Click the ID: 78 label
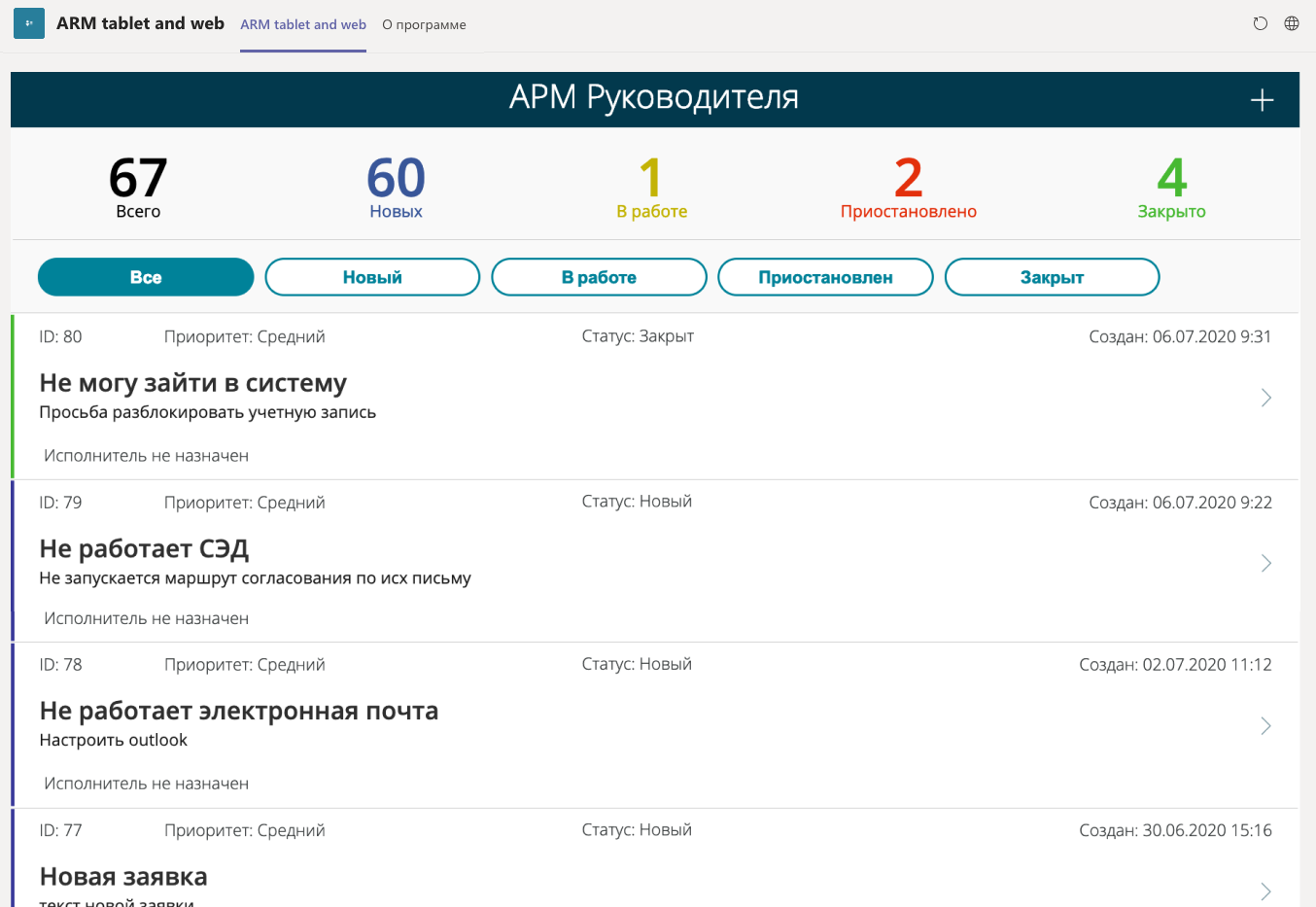 point(60,665)
